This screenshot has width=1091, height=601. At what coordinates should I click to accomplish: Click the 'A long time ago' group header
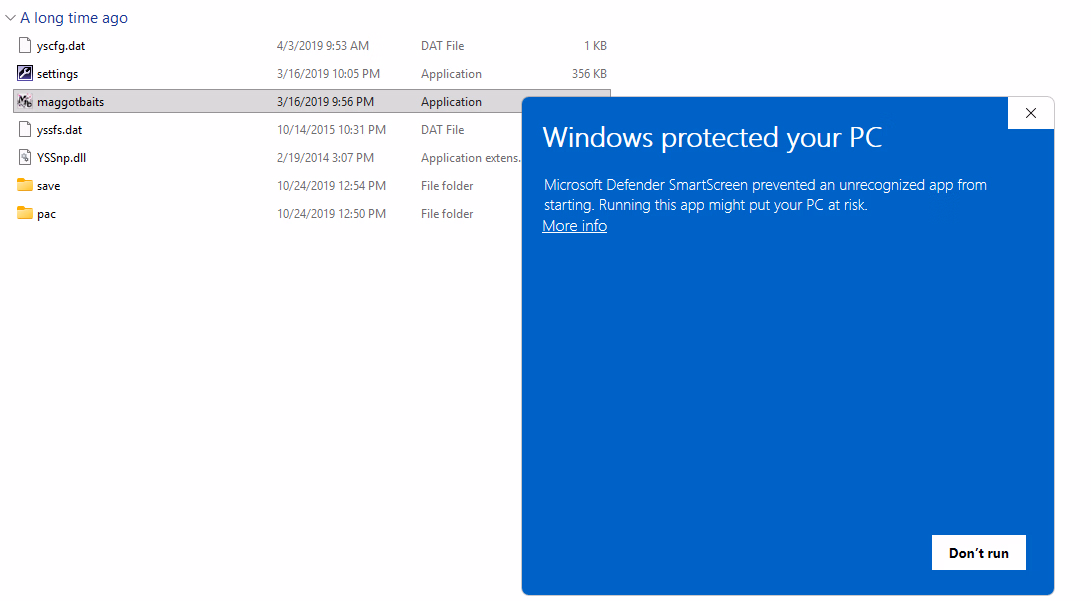[x=74, y=18]
